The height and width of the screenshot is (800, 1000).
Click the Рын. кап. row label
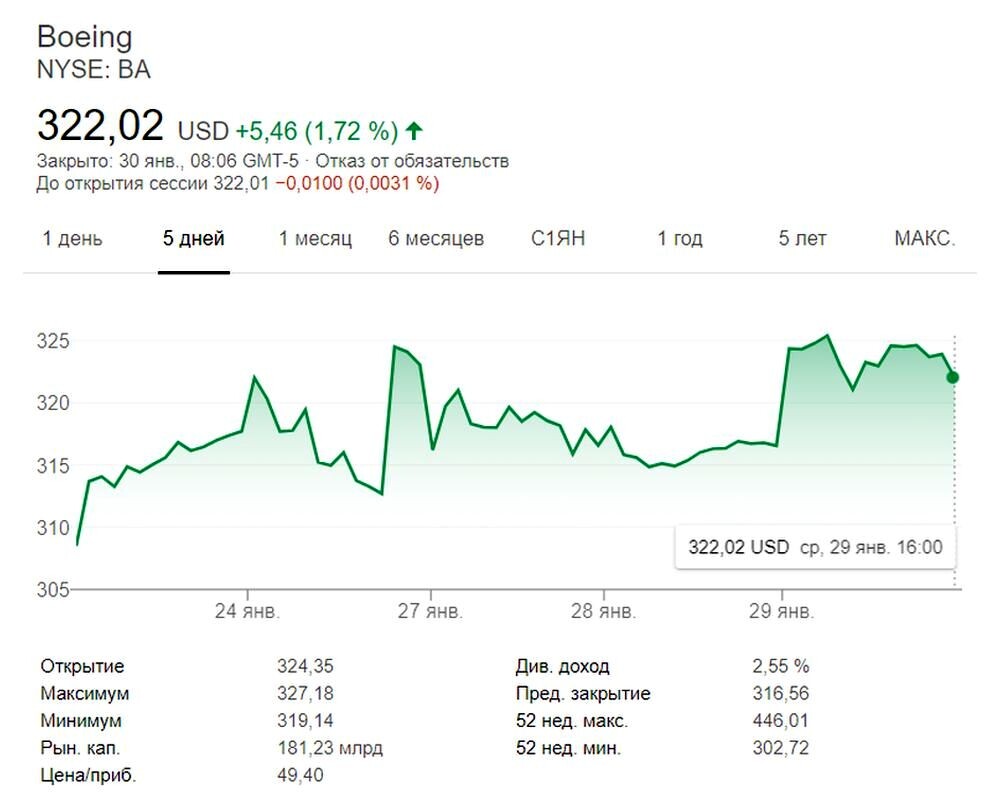click(x=80, y=748)
